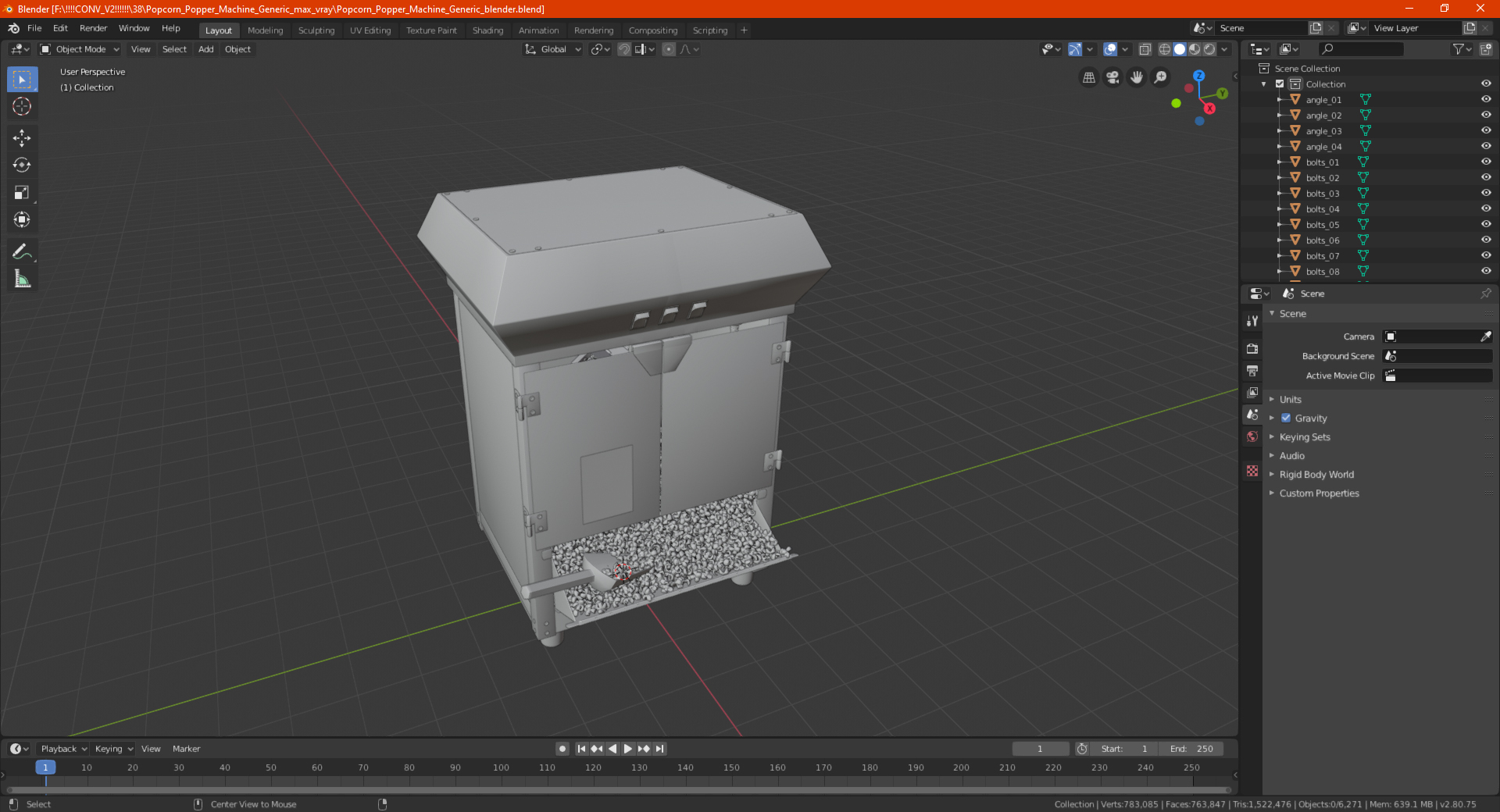
Task: Select the Transform tool
Action: pyautogui.click(x=22, y=220)
